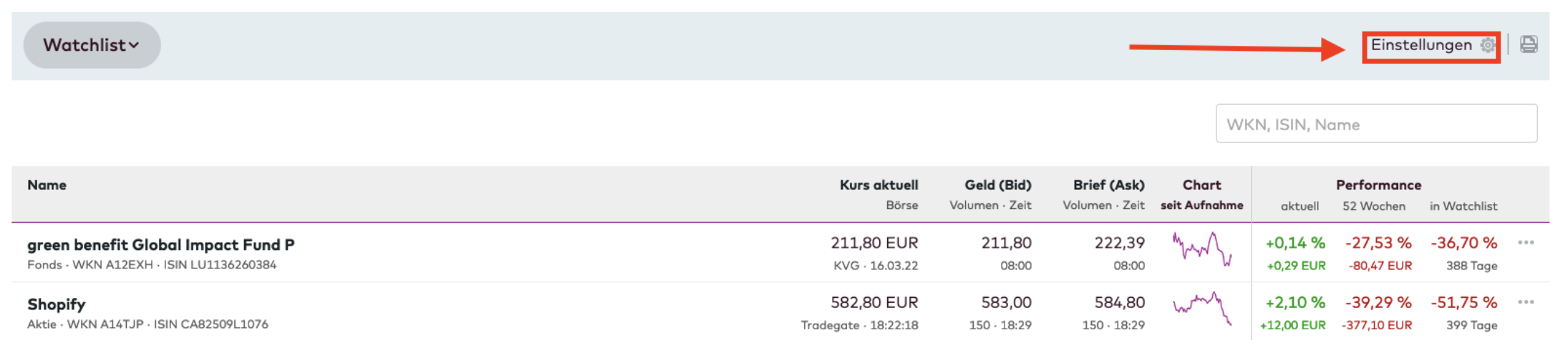
Task: Change chart period 'seit Aufnahme'
Action: tap(1201, 205)
